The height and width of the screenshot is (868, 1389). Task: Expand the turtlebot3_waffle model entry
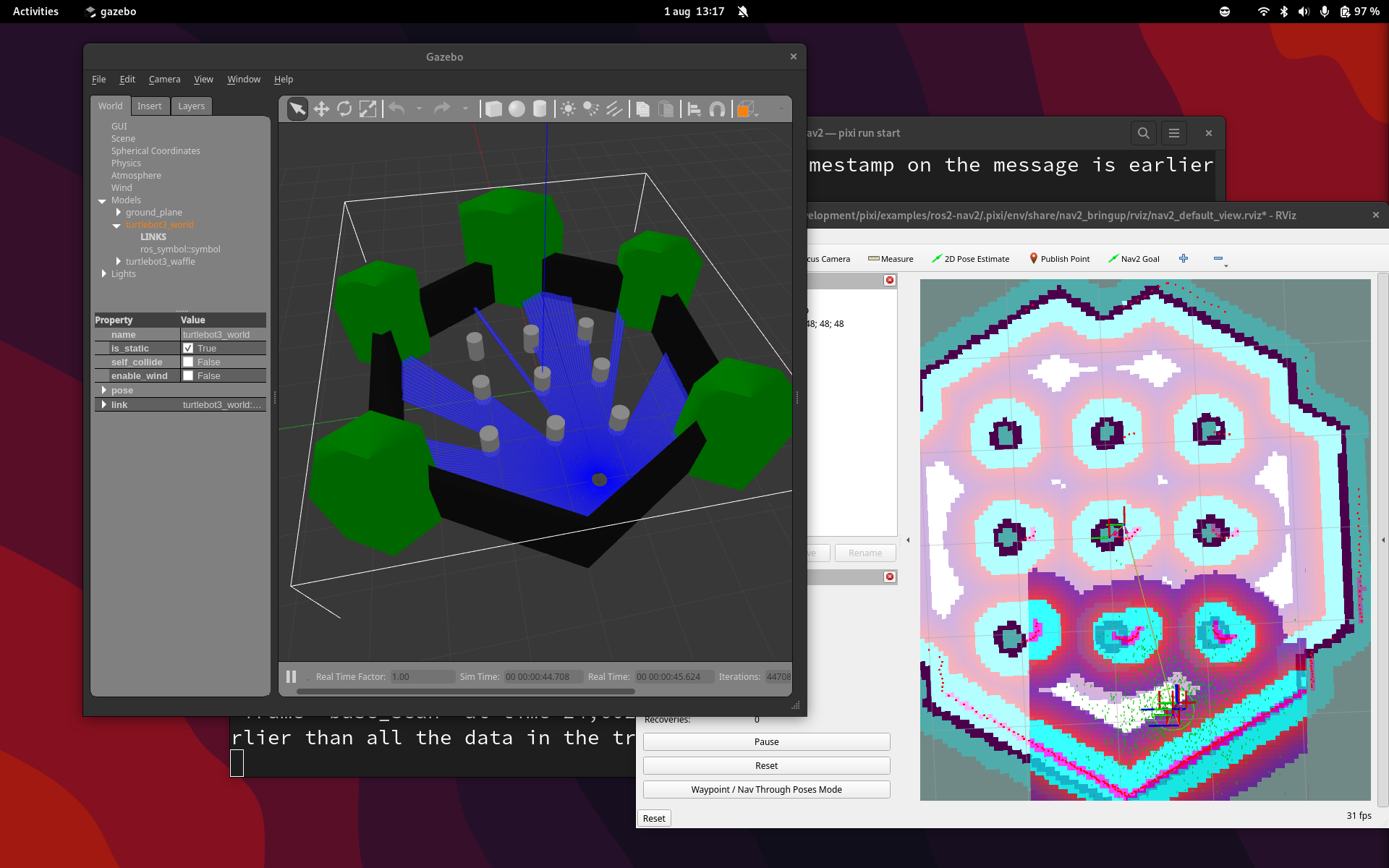119,261
